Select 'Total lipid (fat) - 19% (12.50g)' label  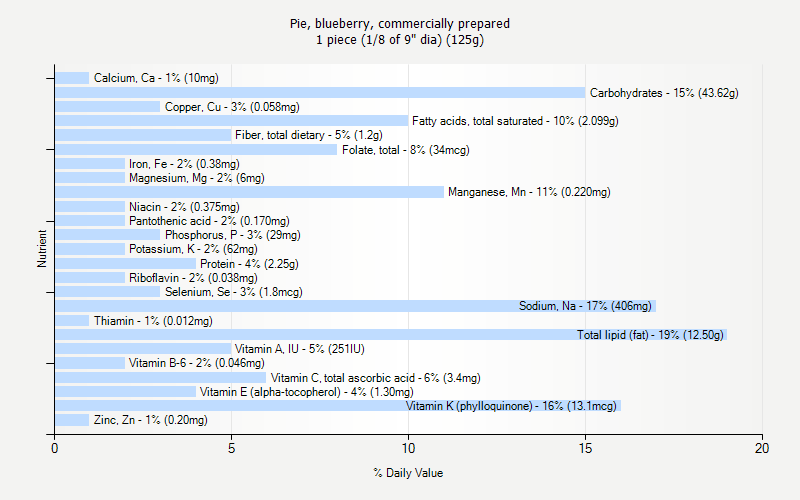tap(650, 335)
